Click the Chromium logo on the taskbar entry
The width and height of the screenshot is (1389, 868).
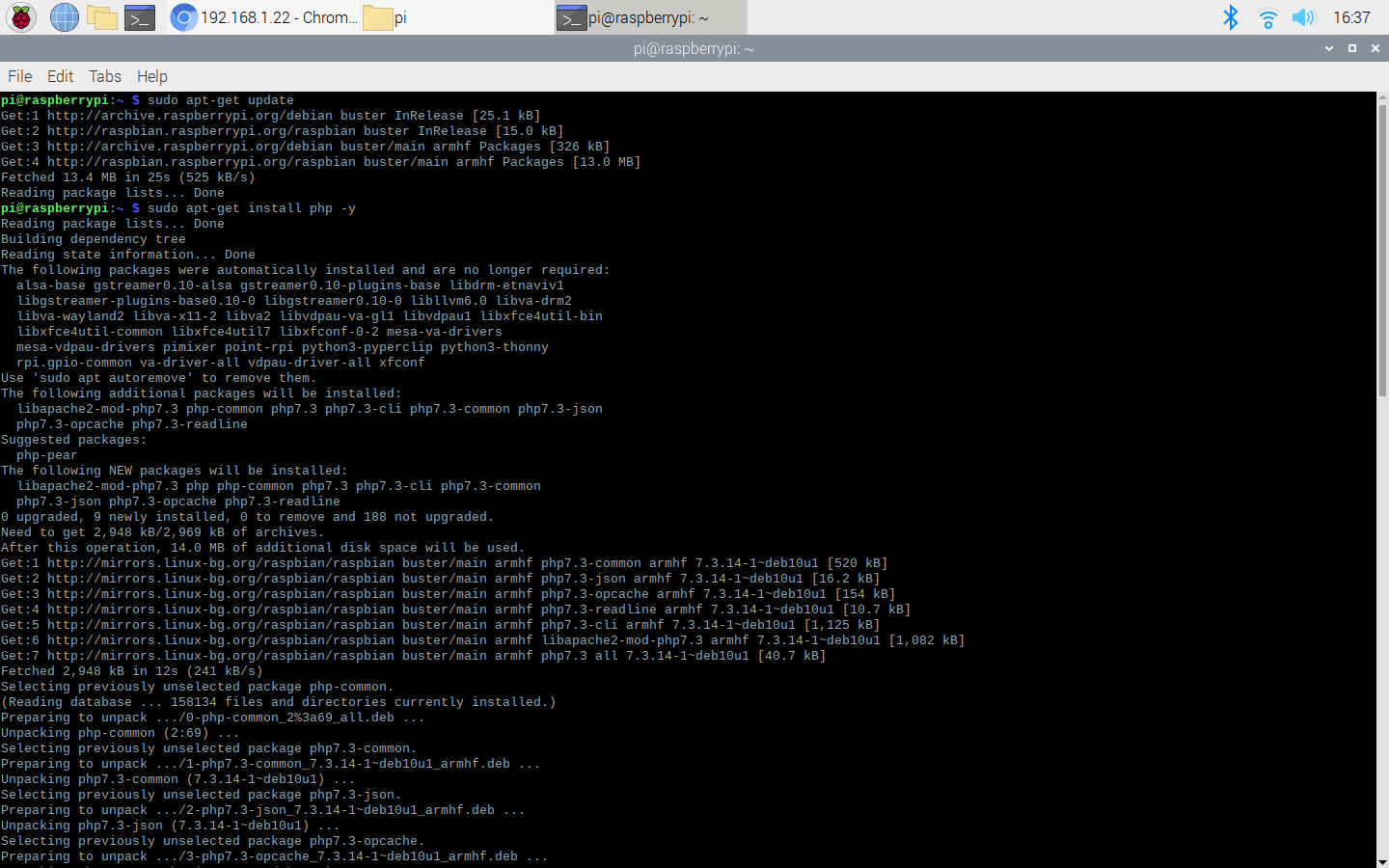183,17
